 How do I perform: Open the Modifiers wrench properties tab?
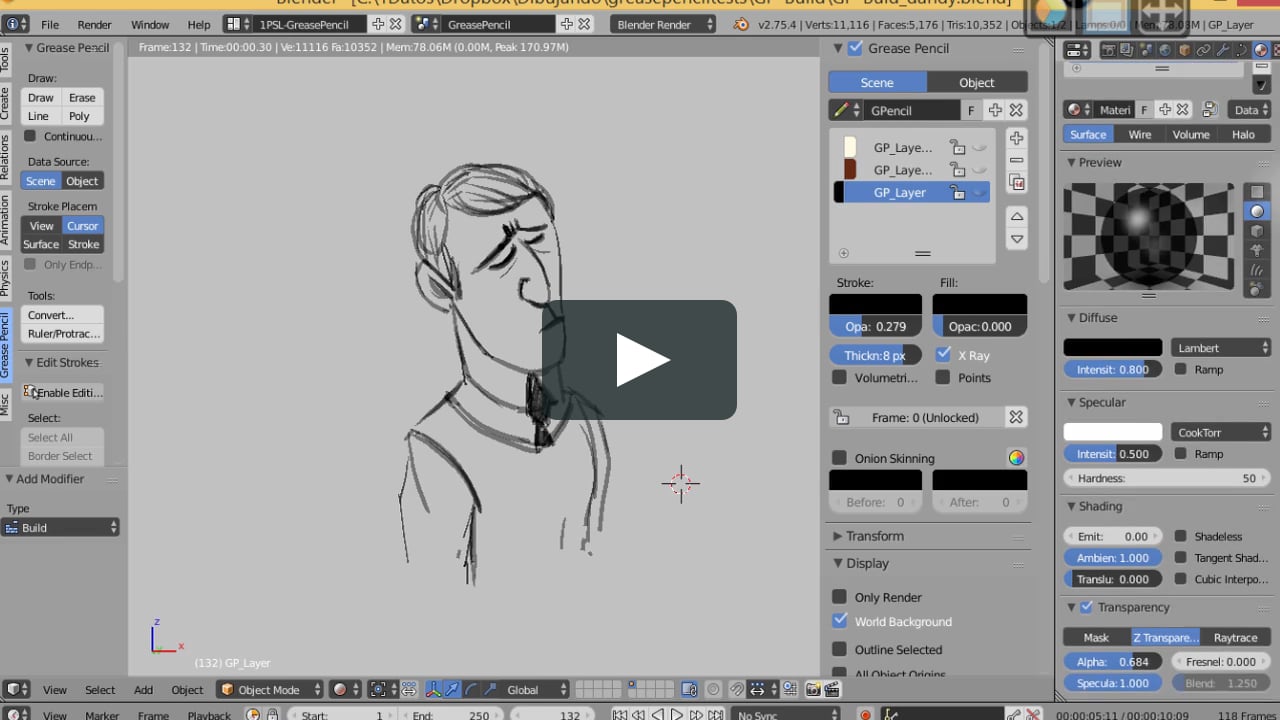click(x=1222, y=50)
